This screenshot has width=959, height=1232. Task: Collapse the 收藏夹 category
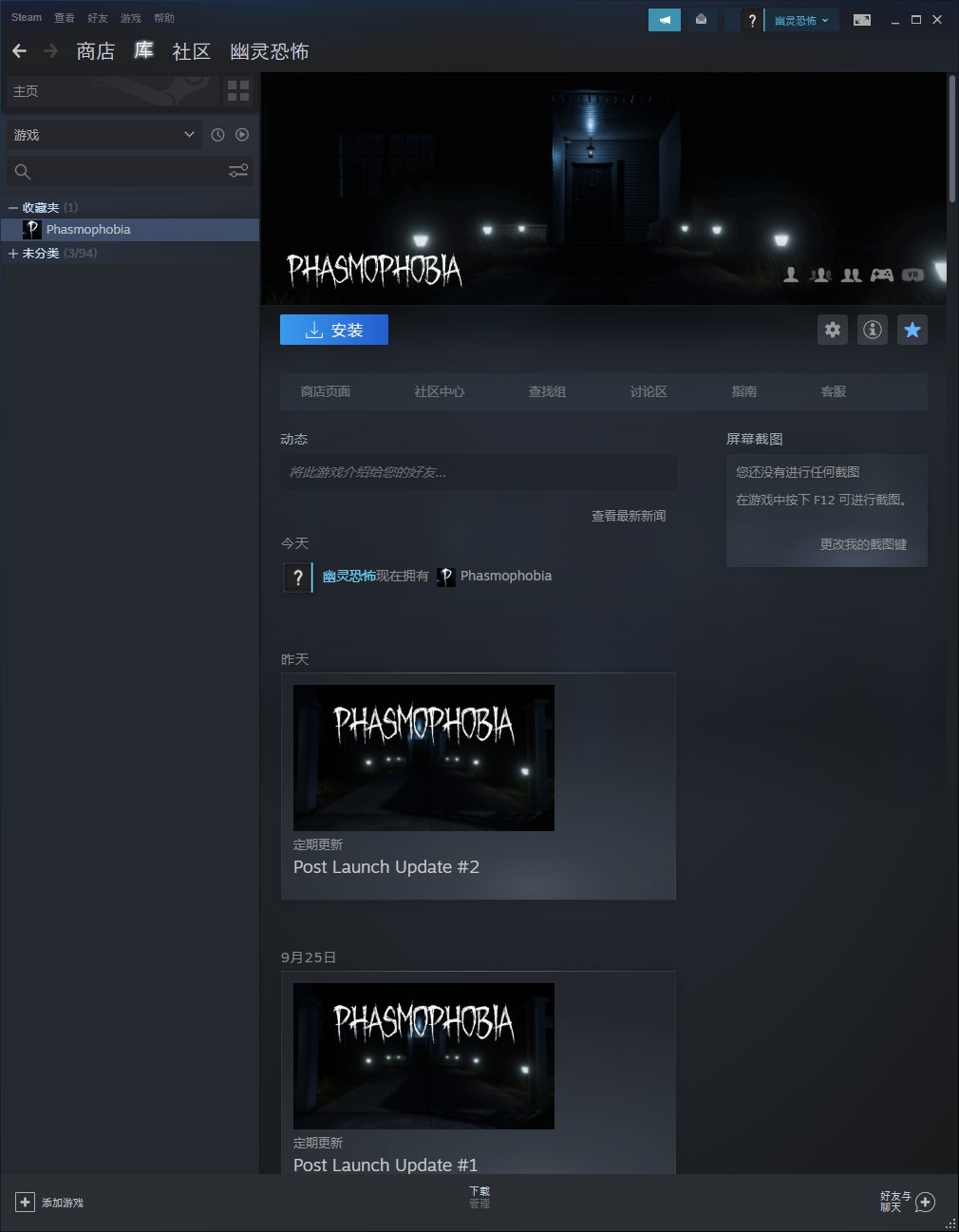point(13,207)
